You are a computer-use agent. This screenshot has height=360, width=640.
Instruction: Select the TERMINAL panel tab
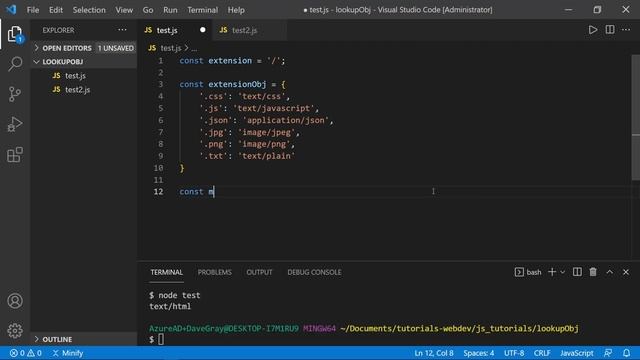(167, 272)
